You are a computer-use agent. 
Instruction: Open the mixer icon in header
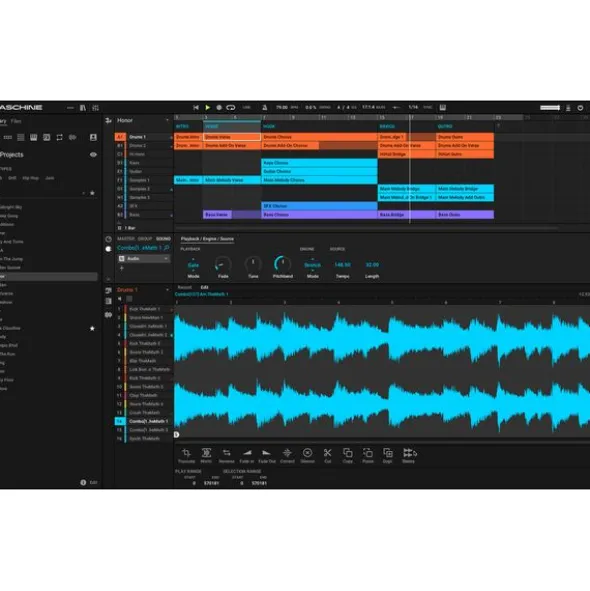coord(96,108)
